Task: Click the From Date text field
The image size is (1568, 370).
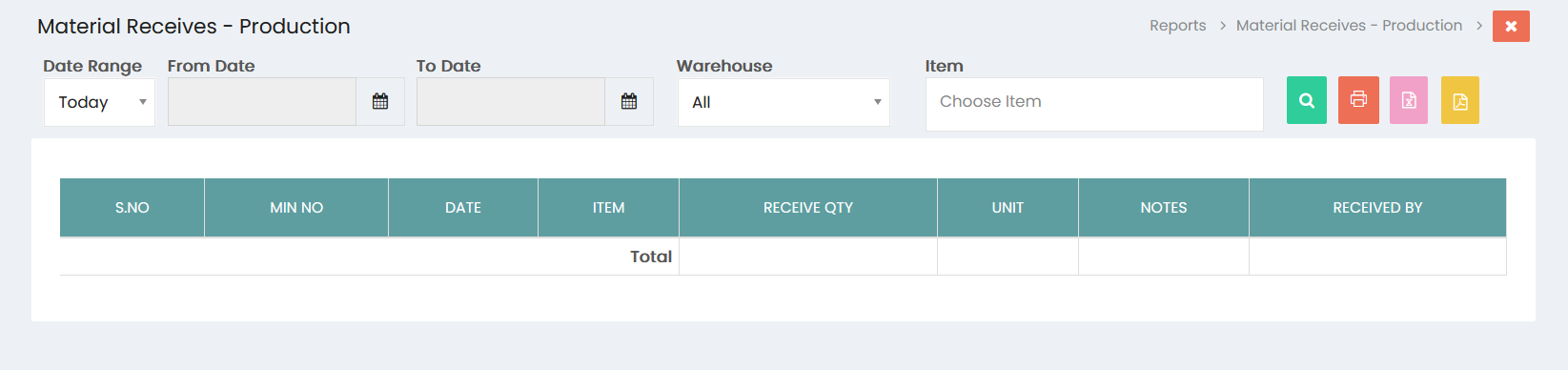Action: (262, 101)
